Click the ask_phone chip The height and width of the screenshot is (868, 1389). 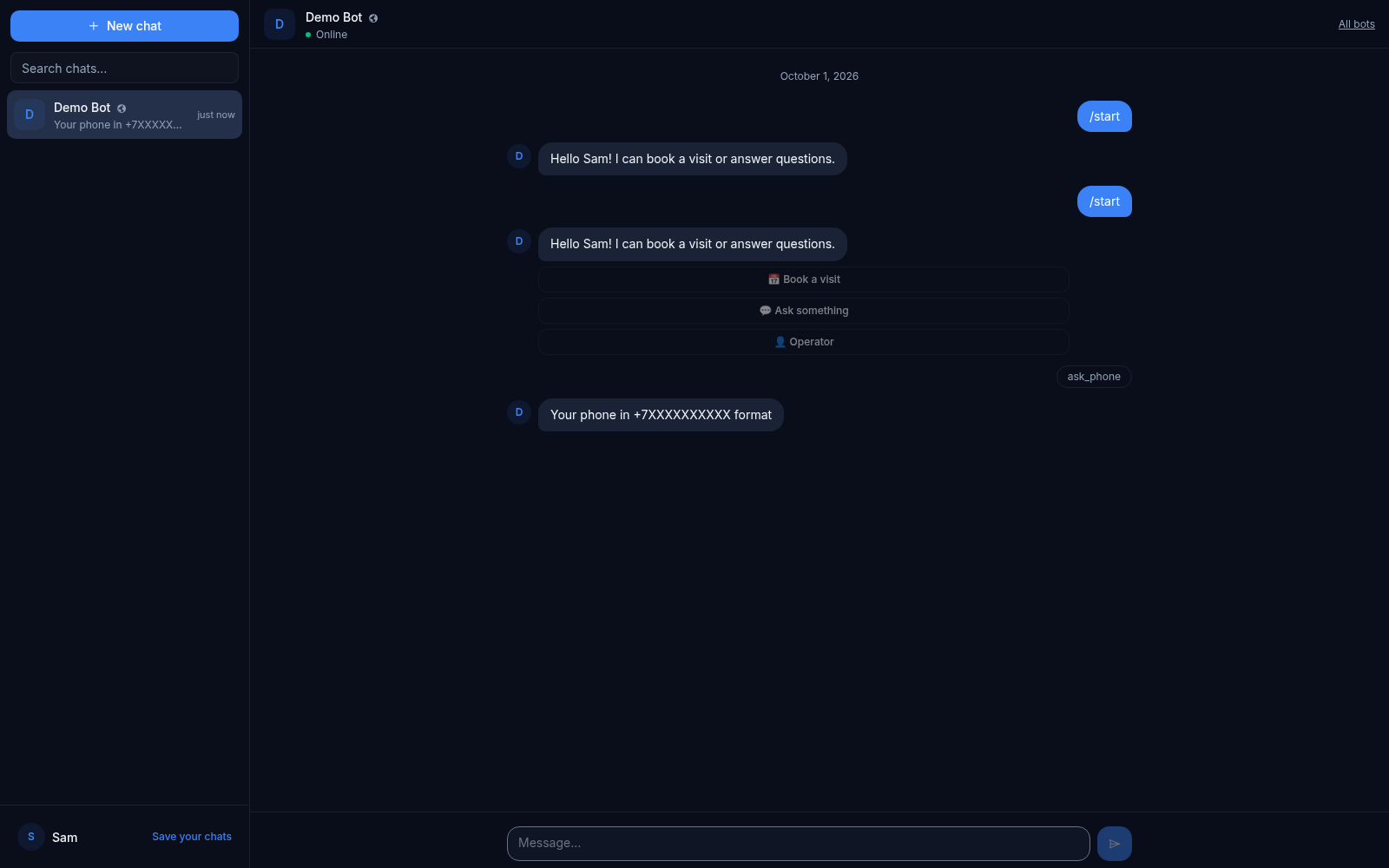1094,377
